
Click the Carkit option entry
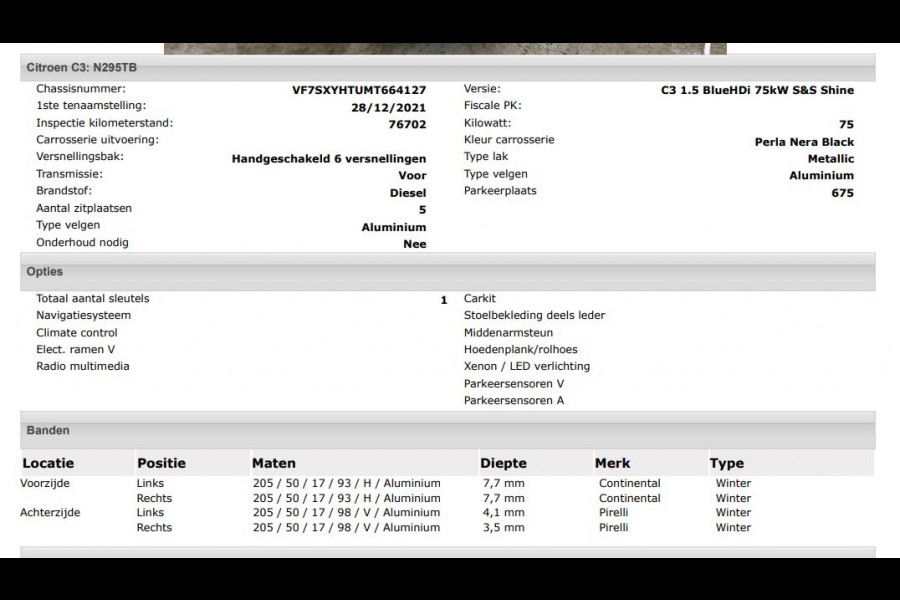tap(479, 298)
